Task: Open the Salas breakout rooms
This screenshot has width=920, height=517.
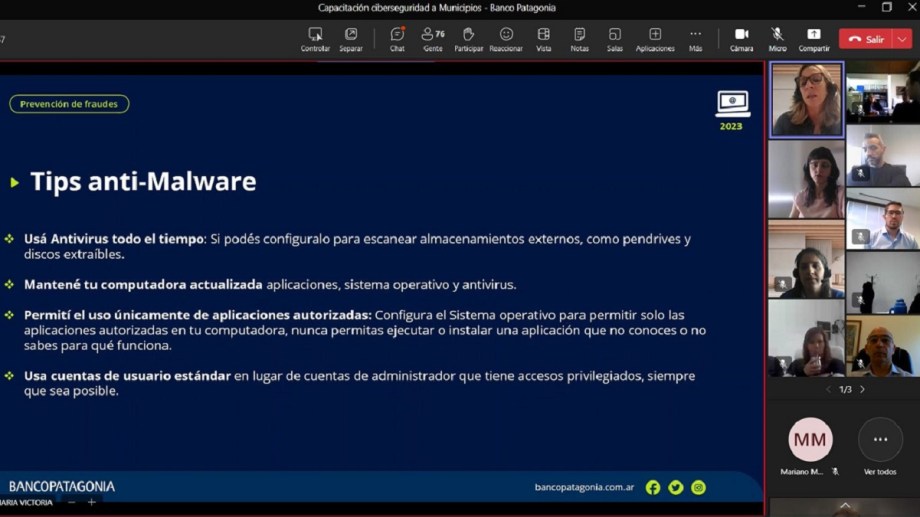Action: [614, 39]
